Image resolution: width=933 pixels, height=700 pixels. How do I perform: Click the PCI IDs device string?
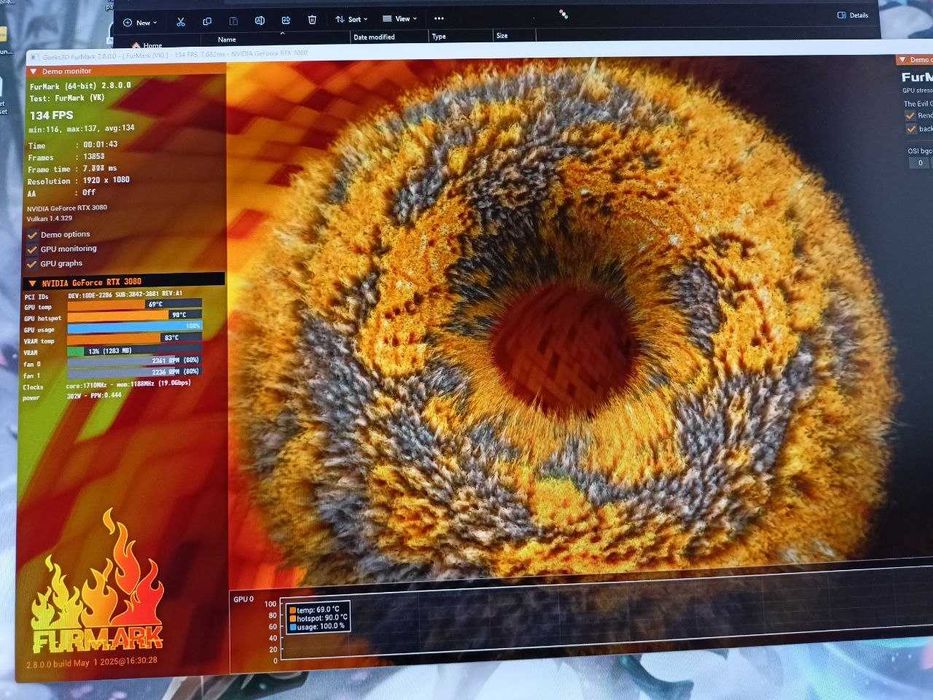click(x=125, y=294)
